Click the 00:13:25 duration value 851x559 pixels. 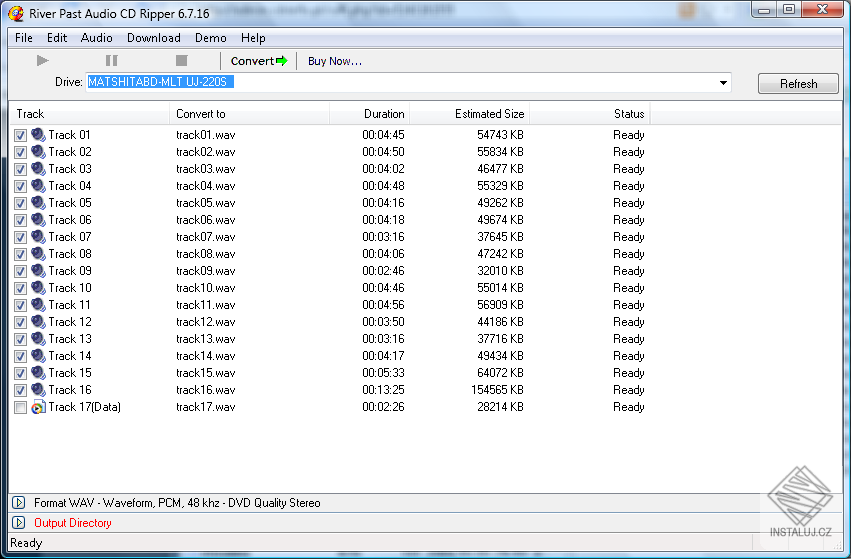coord(383,390)
